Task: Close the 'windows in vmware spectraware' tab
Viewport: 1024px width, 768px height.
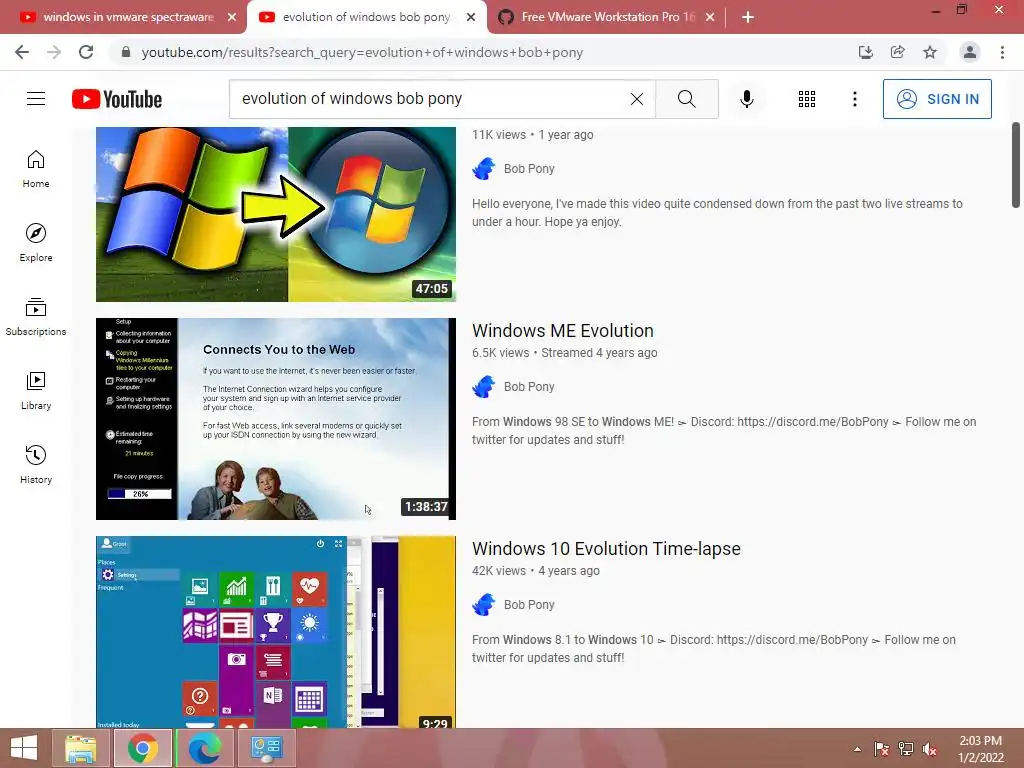Action: tap(232, 17)
